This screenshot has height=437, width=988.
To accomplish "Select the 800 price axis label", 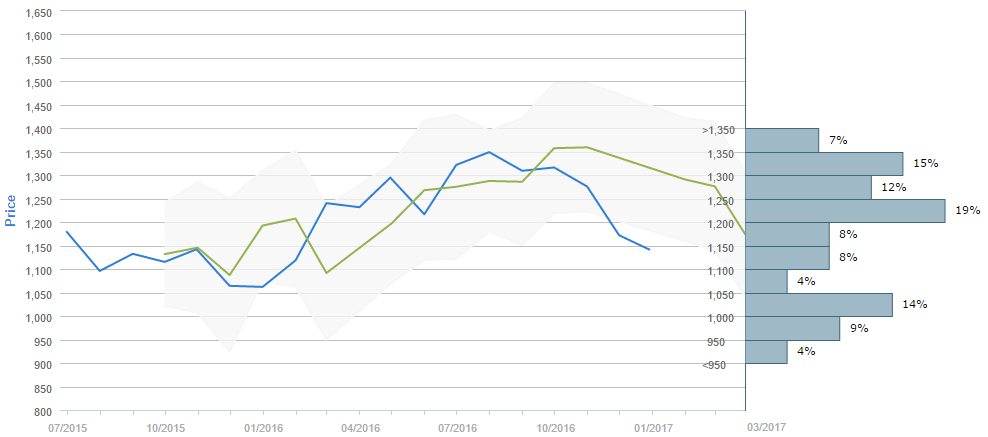I will pos(43,411).
